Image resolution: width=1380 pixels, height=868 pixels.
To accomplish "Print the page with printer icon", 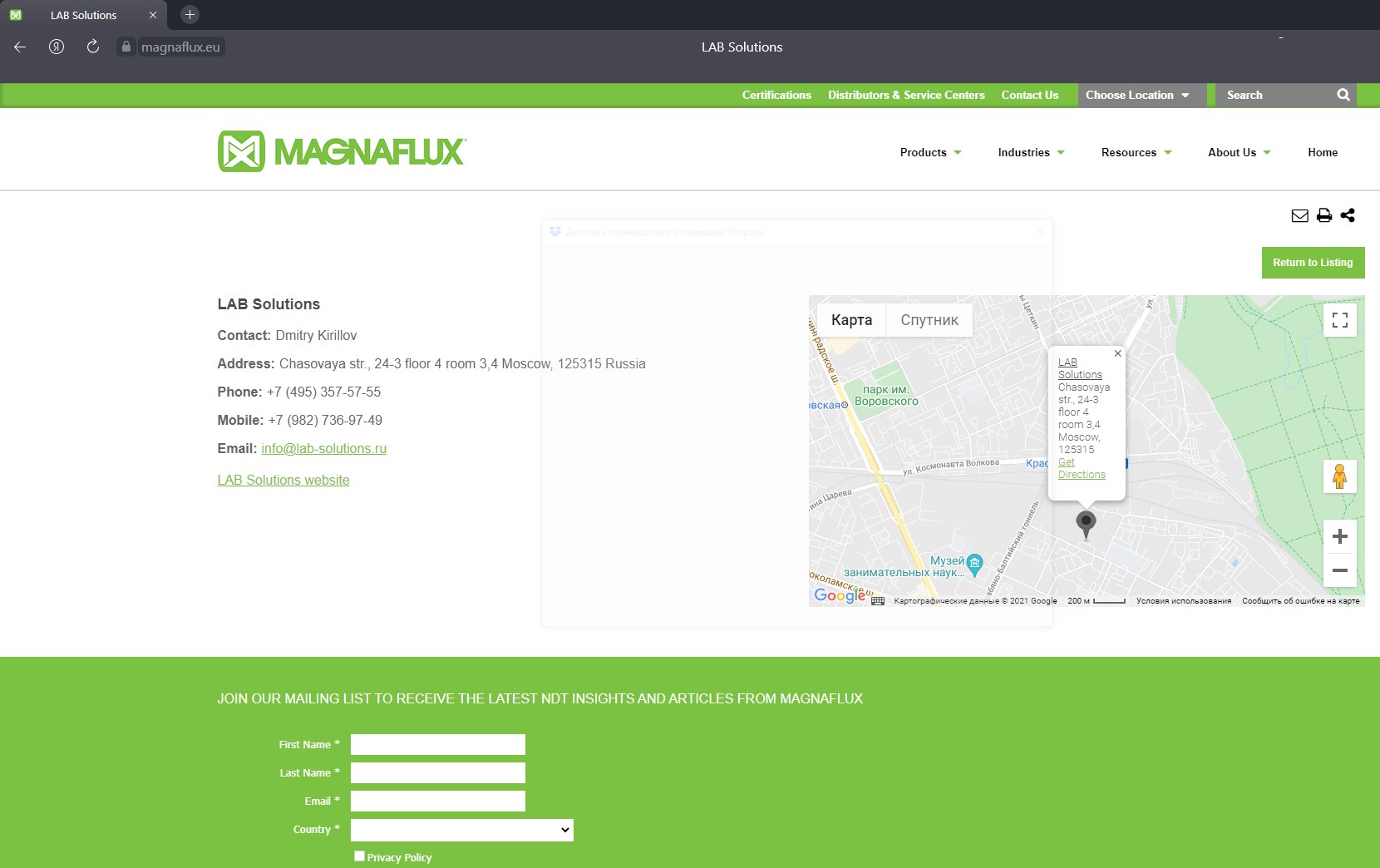I will 1324,215.
